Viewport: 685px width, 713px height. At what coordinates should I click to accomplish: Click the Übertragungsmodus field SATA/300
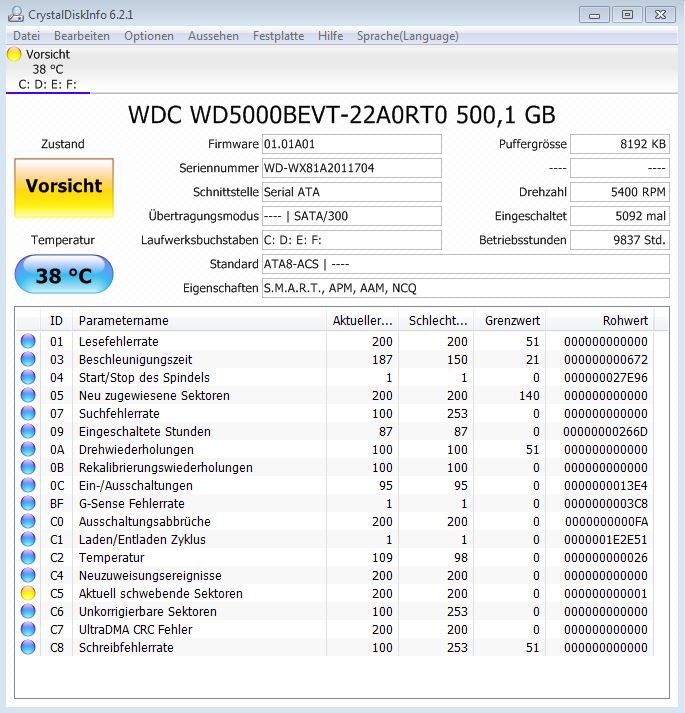click(x=352, y=216)
